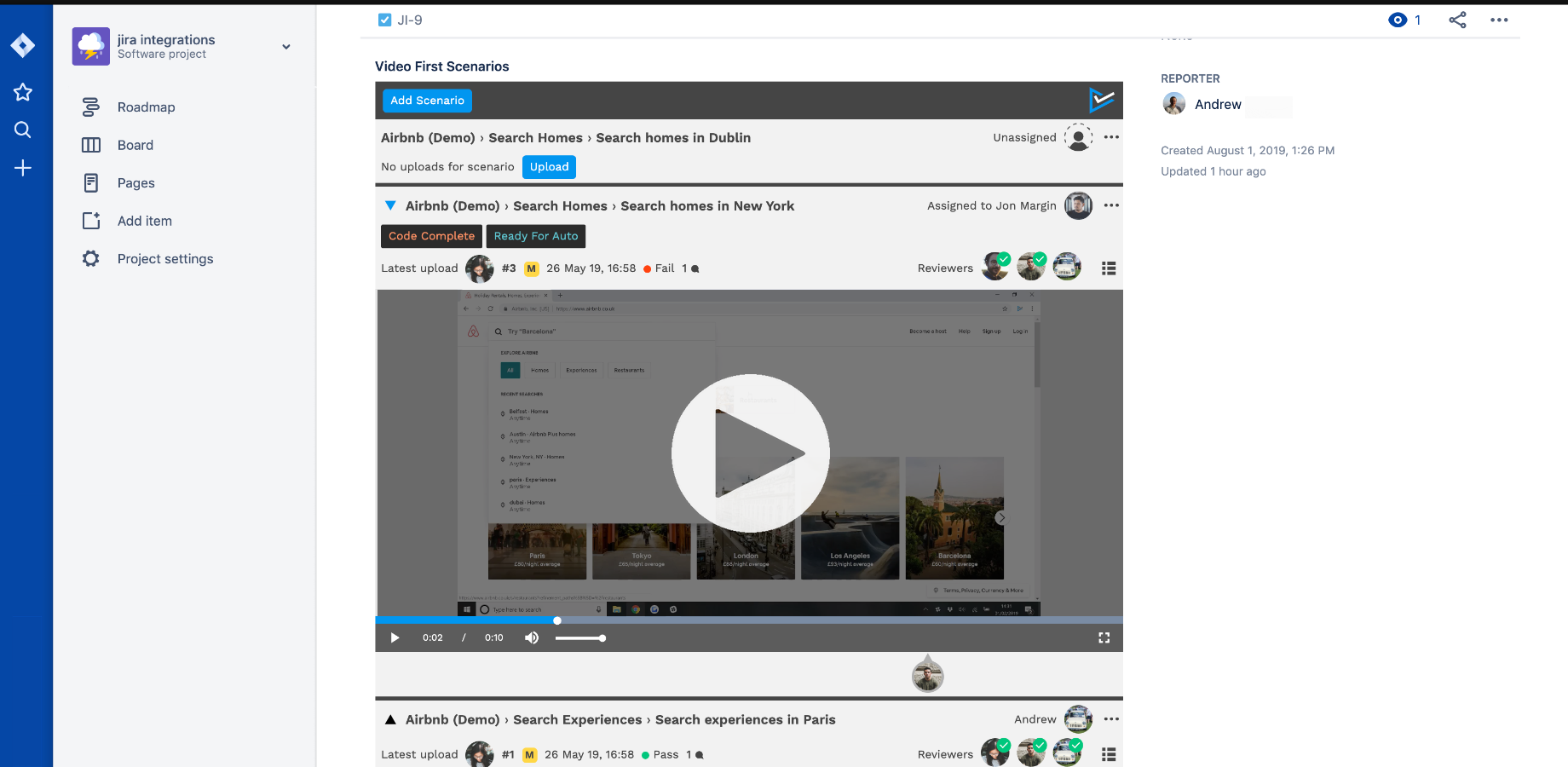
Task: Click the Video First logo icon
Action: pyautogui.click(x=1101, y=100)
